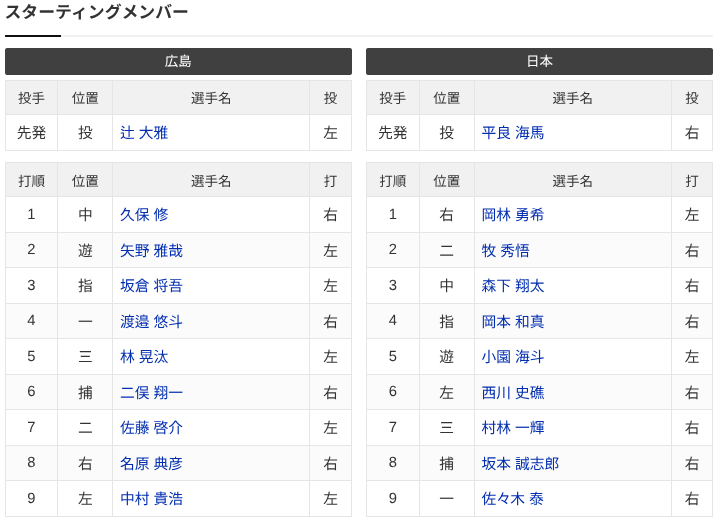
Task: Open 名原 典彦 player page
Action: tap(151, 464)
